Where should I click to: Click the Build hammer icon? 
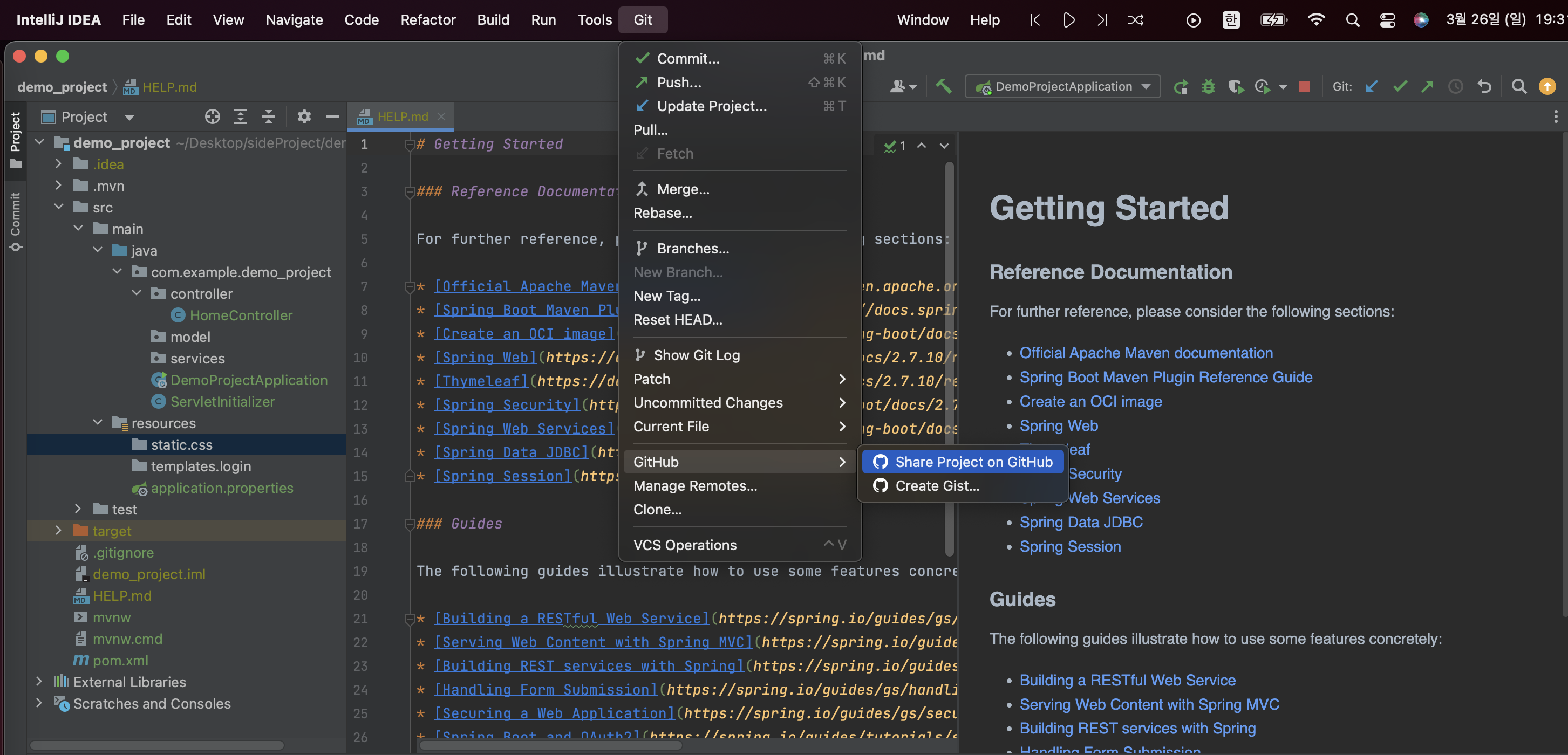tap(944, 86)
